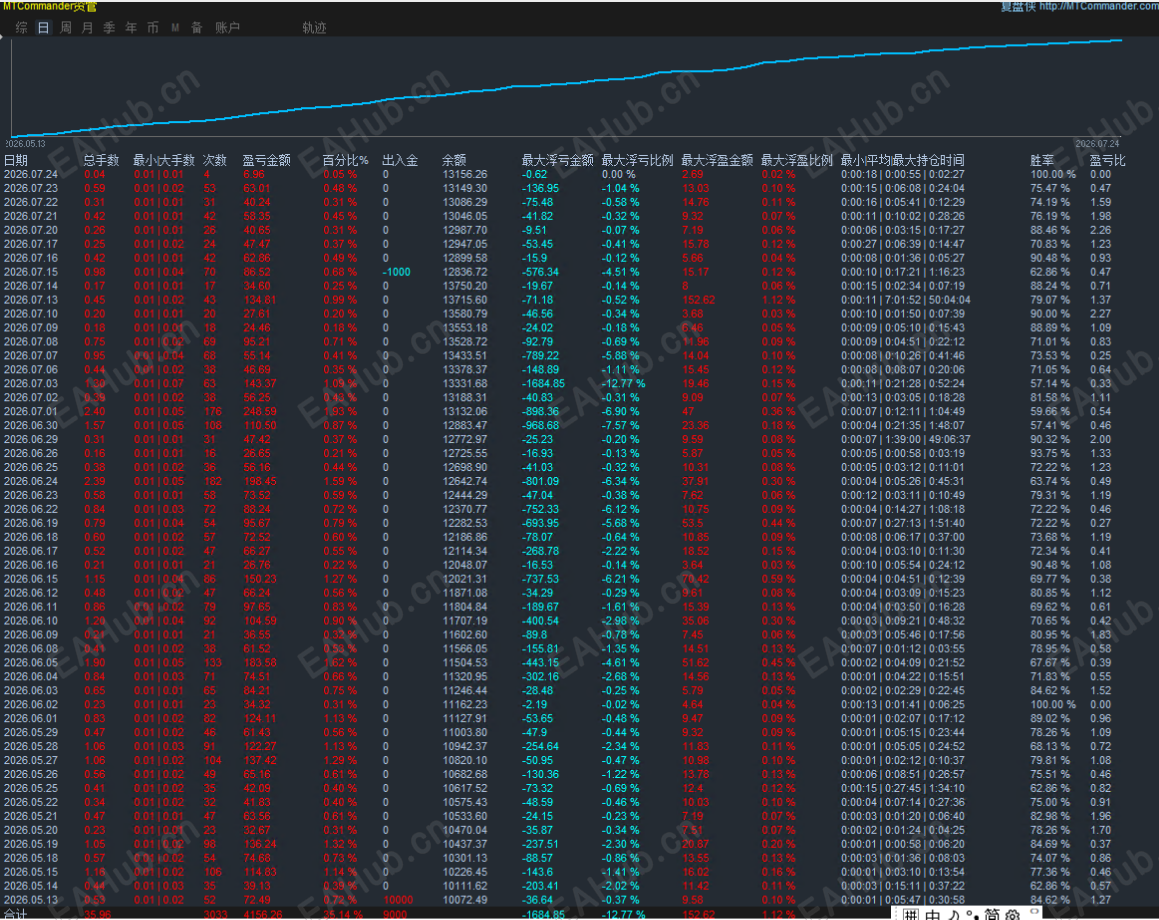The width and height of the screenshot is (1159, 920).
Task: Click the 2.26 profit ratio cell
Action: click(x=1101, y=230)
